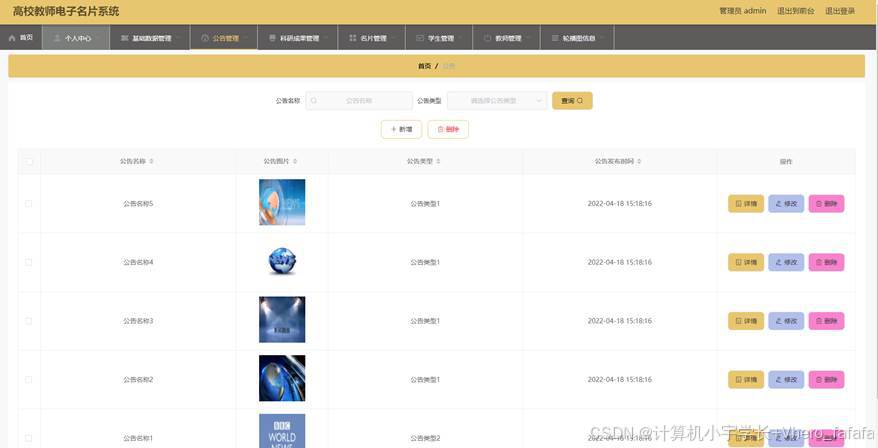Click the 公告名称3 name cell
The image size is (878, 448).
point(138,321)
